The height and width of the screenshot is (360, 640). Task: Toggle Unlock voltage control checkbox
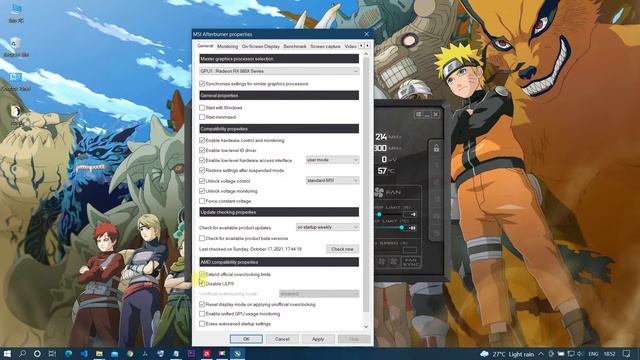[x=202, y=181]
